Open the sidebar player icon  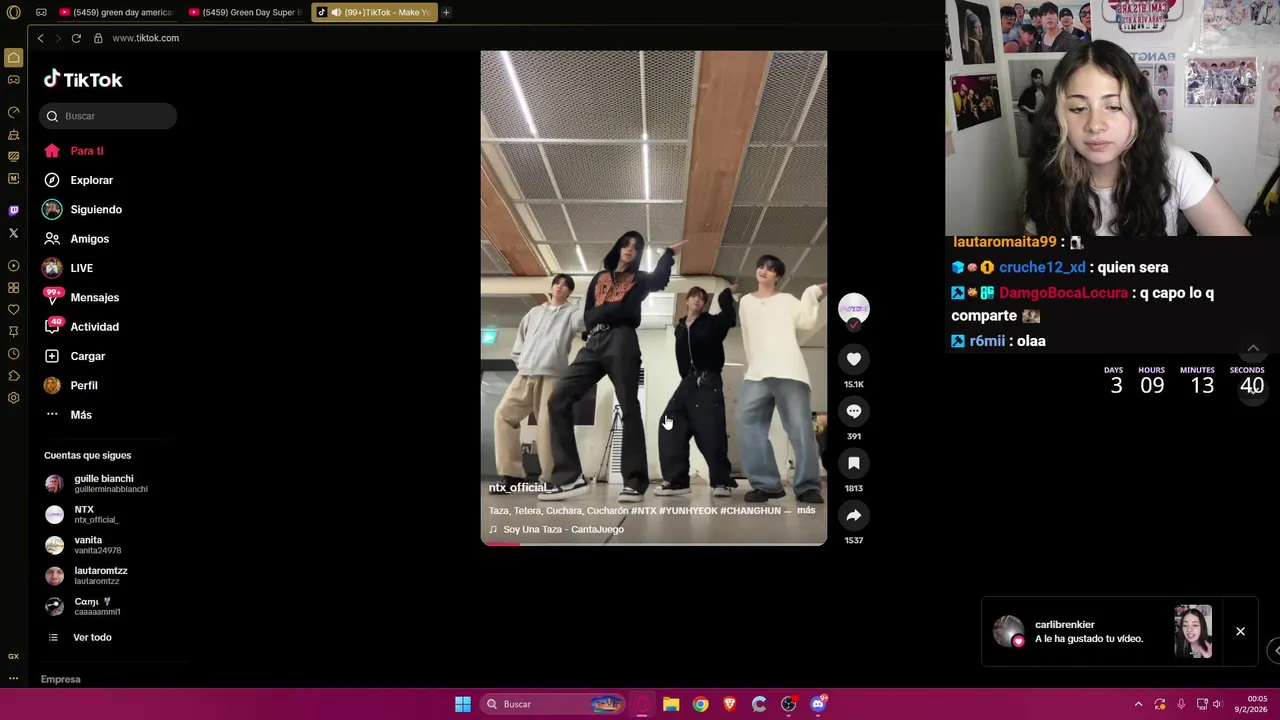(13, 266)
